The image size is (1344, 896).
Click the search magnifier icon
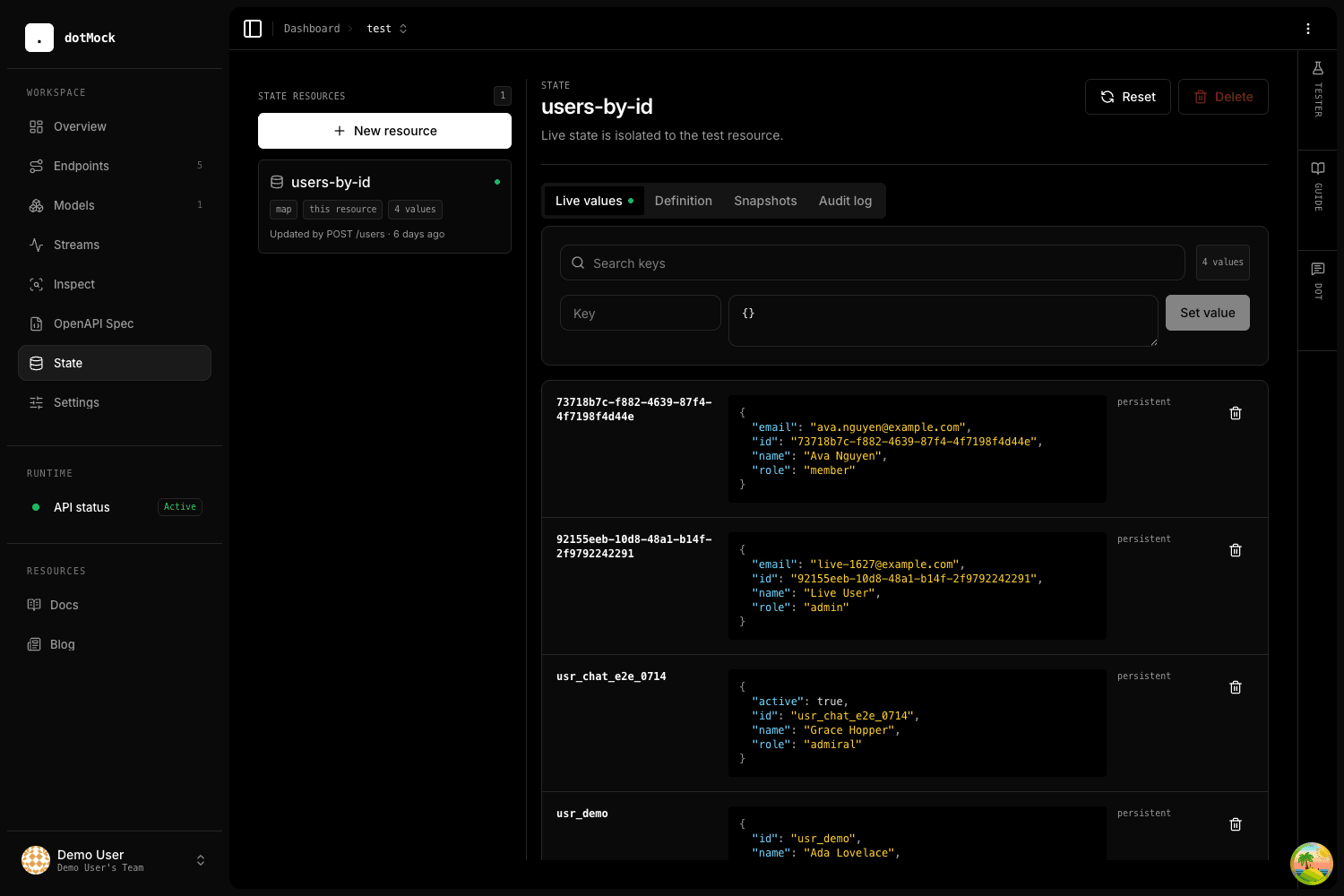tap(578, 263)
